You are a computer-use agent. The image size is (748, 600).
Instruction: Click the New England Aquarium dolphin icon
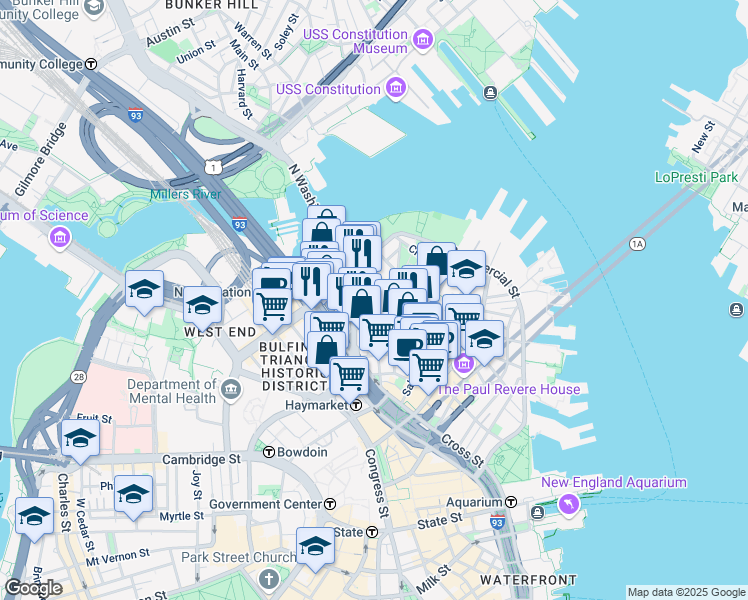(x=569, y=504)
